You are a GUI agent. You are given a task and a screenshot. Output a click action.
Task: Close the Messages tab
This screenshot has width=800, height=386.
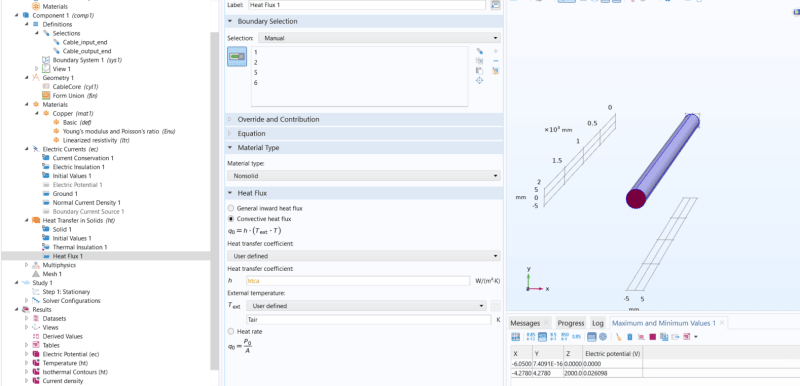coord(546,323)
